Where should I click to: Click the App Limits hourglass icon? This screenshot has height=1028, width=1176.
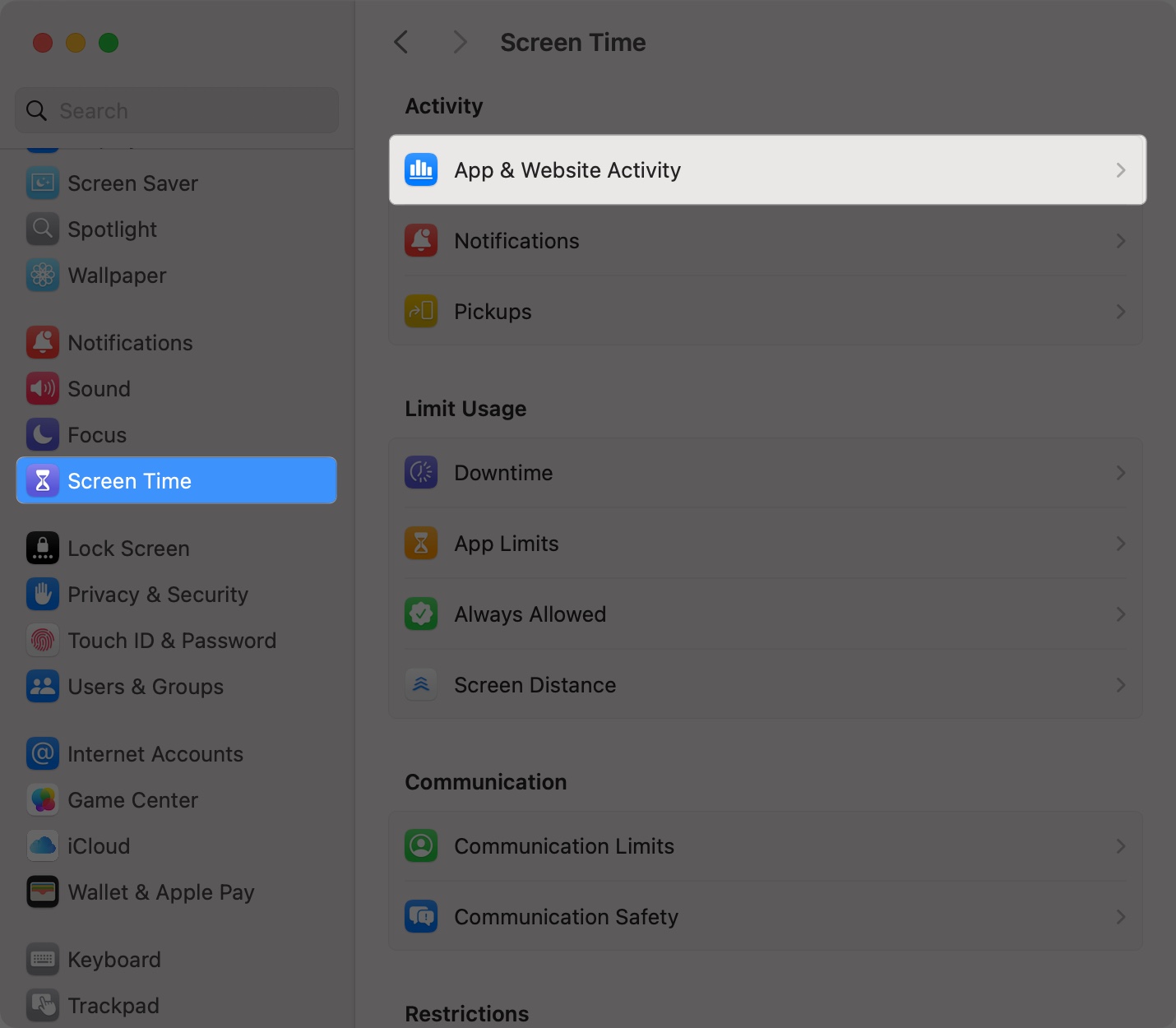(x=421, y=543)
